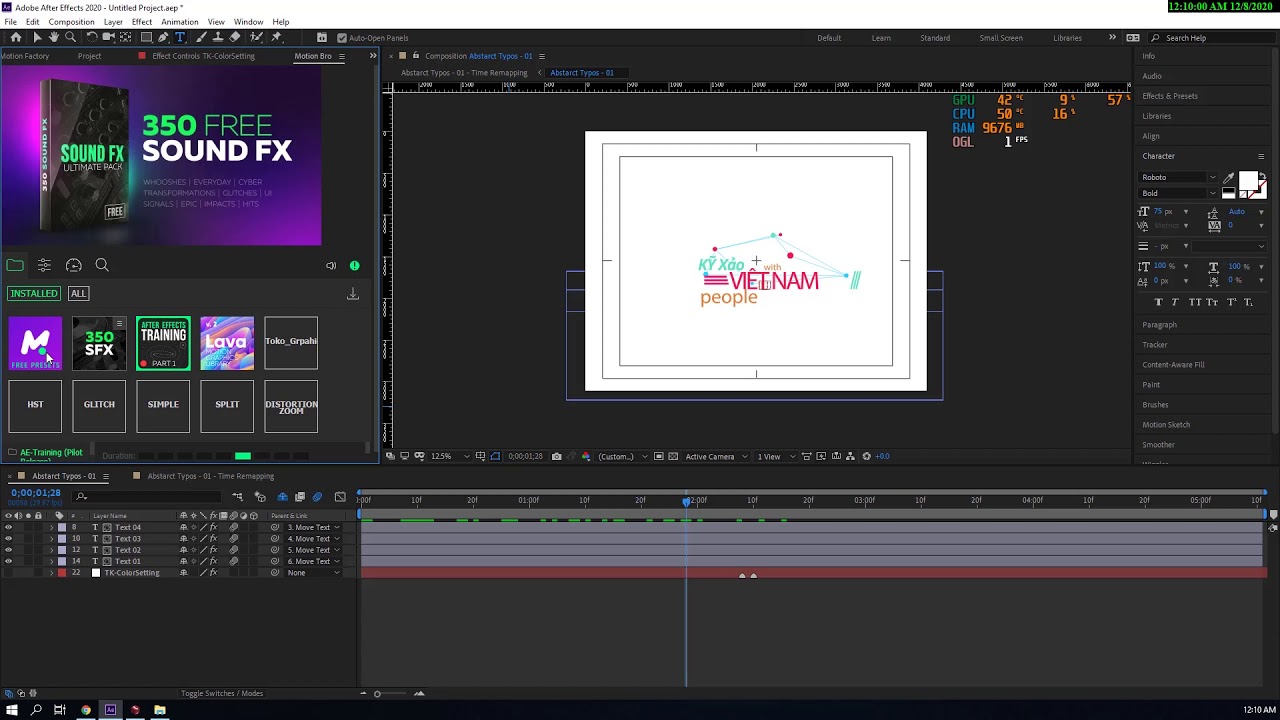Switch to Time Remapping timeline tab

coord(210,476)
